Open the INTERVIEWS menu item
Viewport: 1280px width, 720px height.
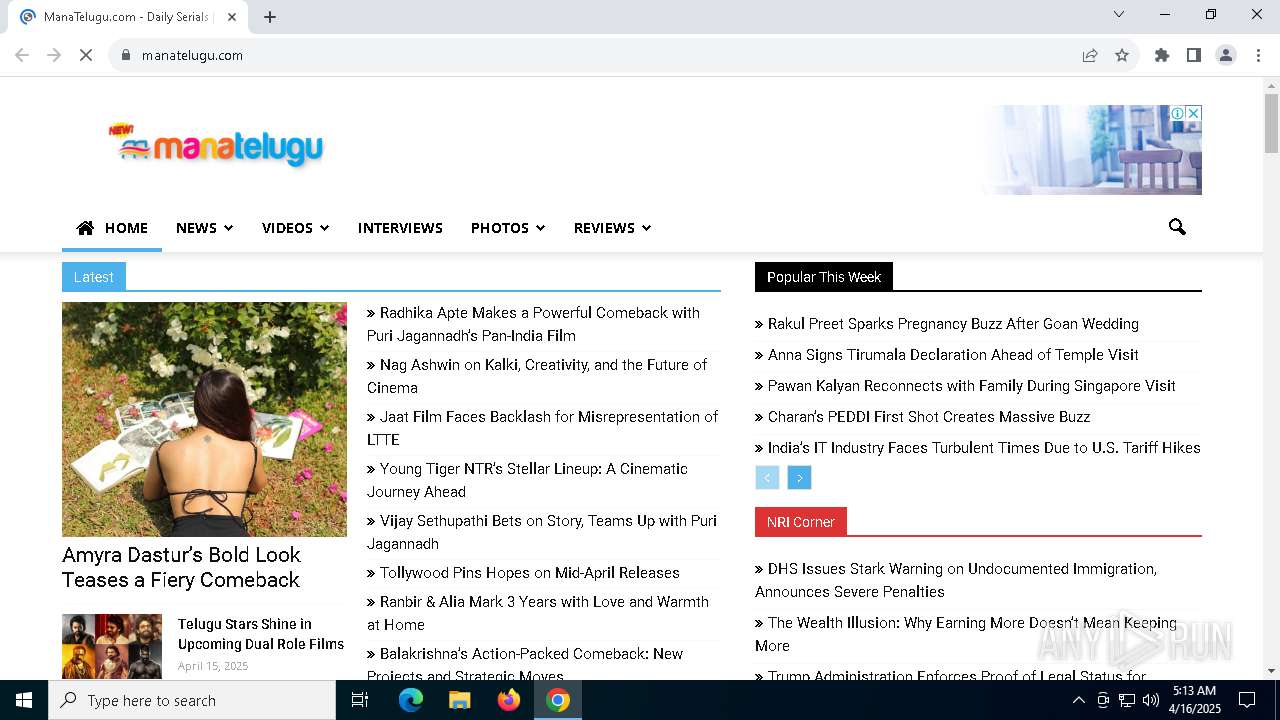[x=400, y=228]
